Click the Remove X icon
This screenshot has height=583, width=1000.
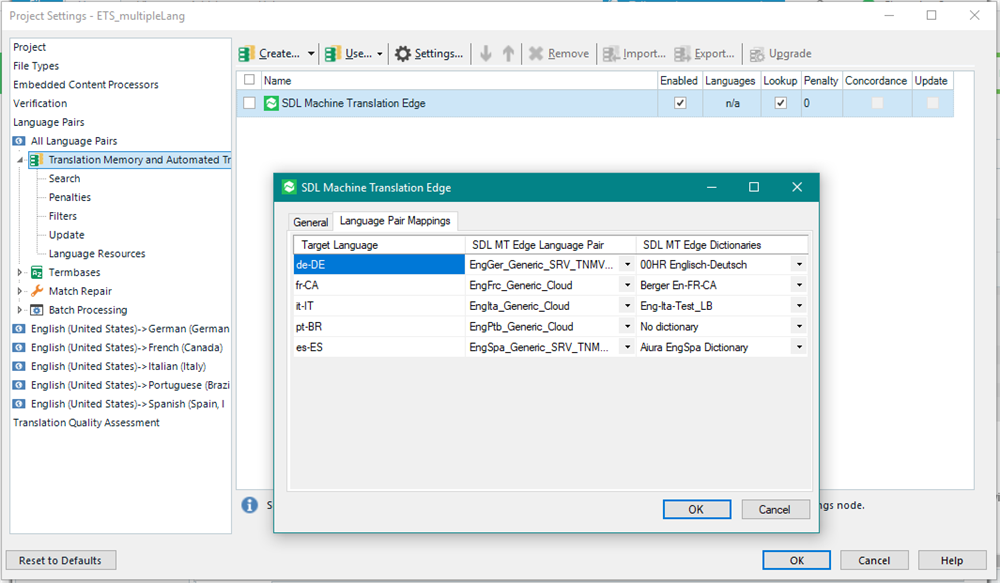(536, 54)
